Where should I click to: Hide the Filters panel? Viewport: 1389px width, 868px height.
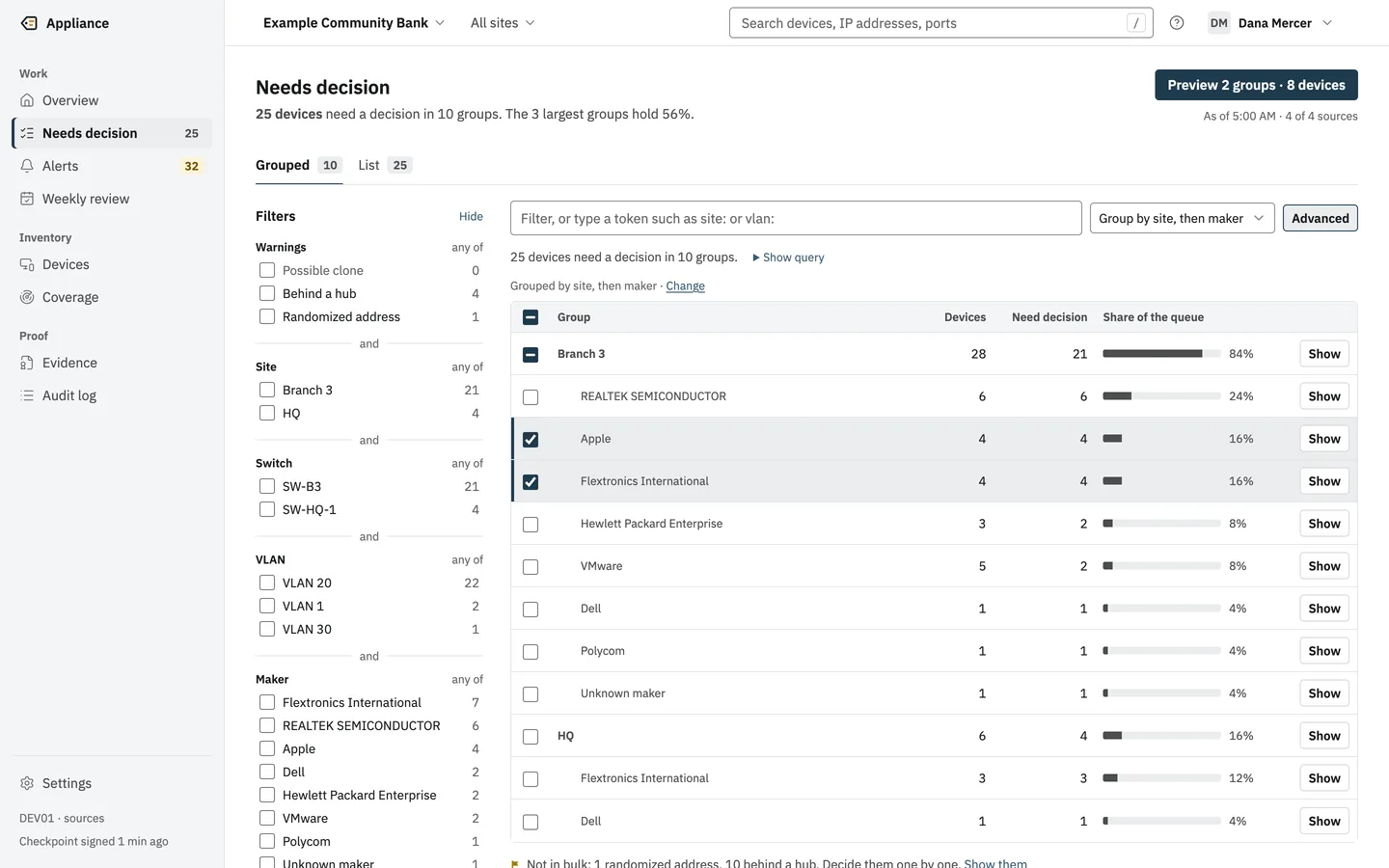tap(471, 216)
